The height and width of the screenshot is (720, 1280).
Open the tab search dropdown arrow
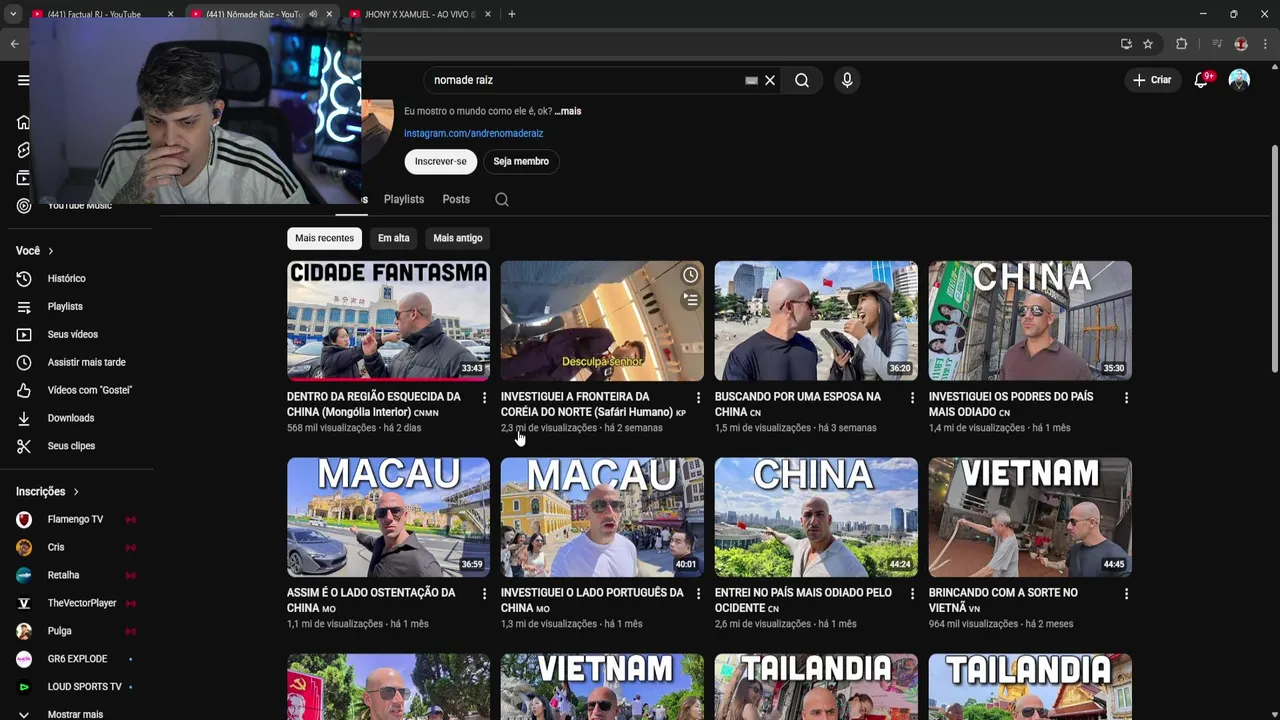[x=12, y=14]
